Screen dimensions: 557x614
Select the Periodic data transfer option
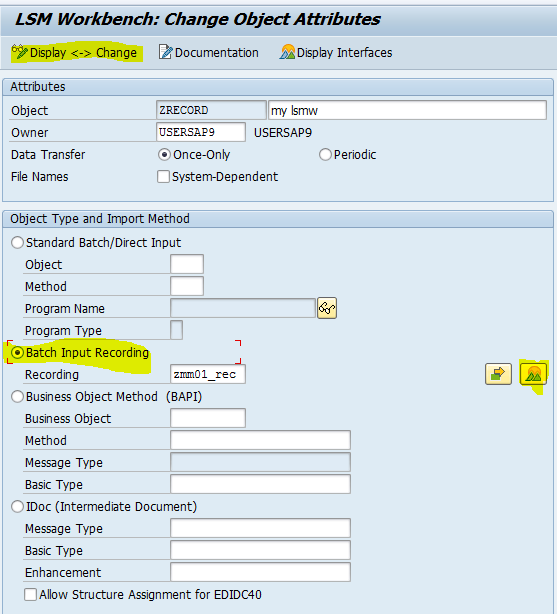[325, 155]
